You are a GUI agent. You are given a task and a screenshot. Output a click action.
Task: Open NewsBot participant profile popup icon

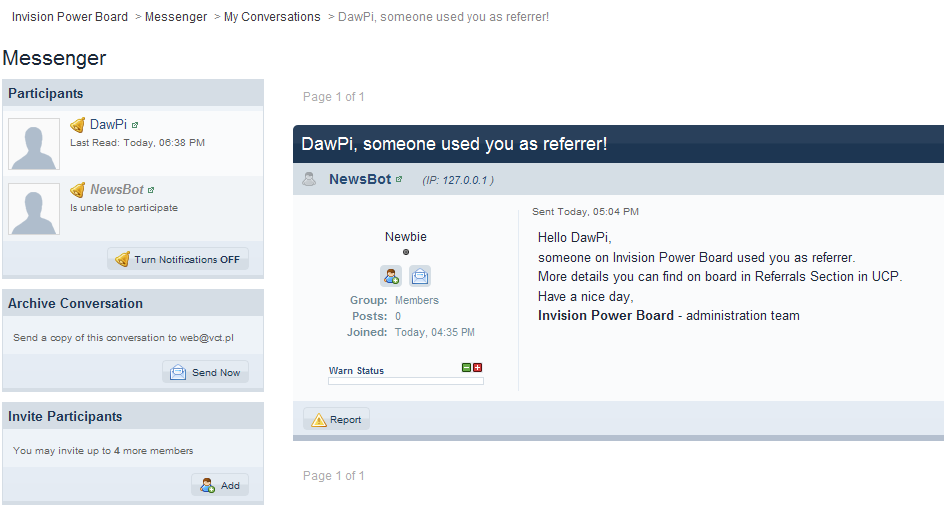click(151, 190)
